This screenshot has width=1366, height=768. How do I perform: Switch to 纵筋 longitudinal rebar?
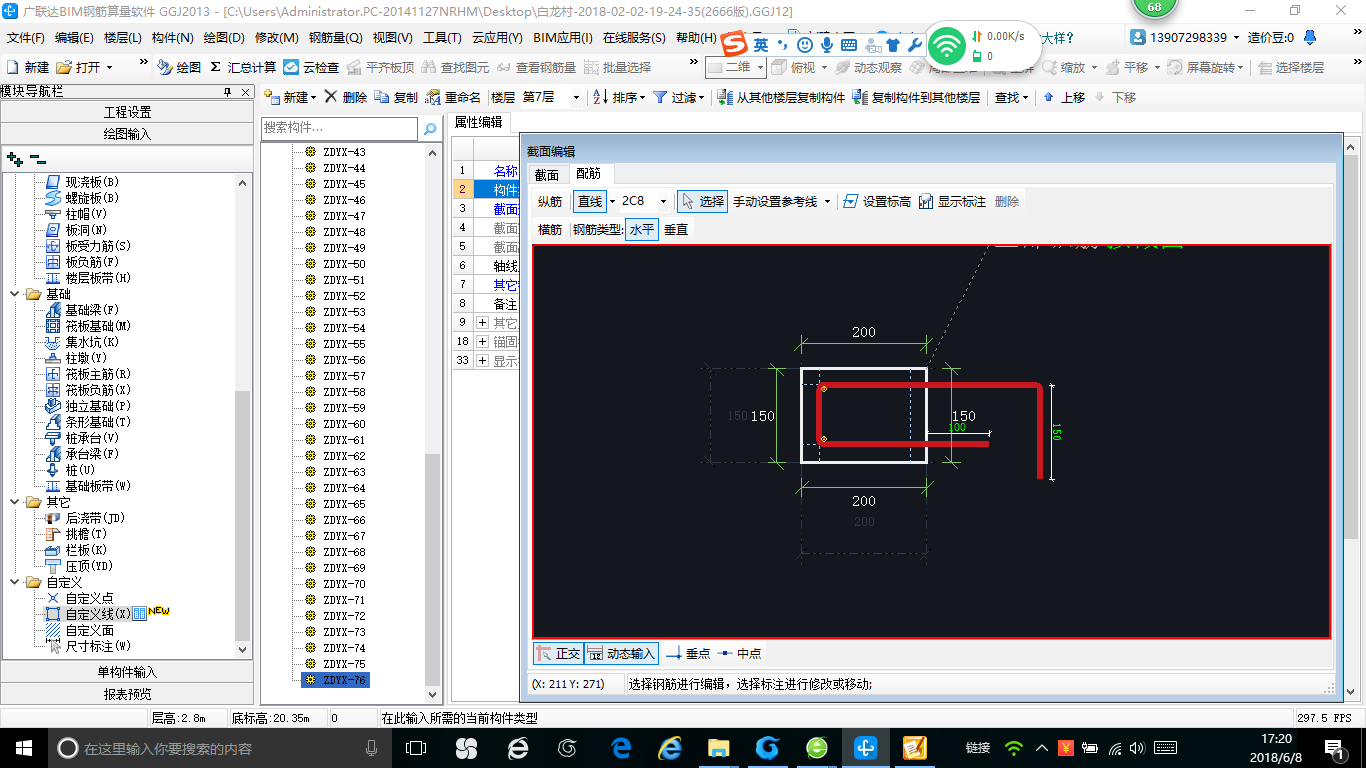pyautogui.click(x=550, y=201)
